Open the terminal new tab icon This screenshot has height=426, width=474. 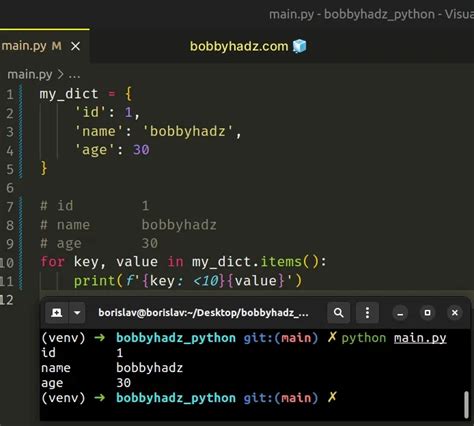(x=57, y=313)
